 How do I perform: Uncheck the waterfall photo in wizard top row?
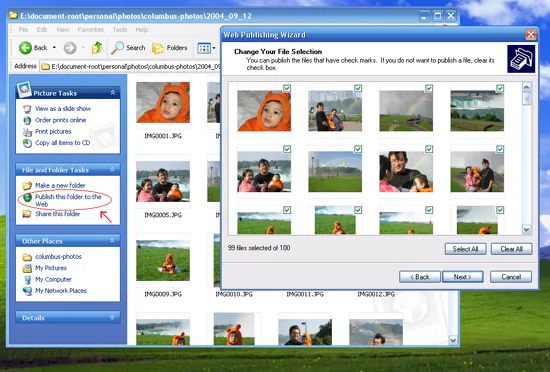(500, 88)
